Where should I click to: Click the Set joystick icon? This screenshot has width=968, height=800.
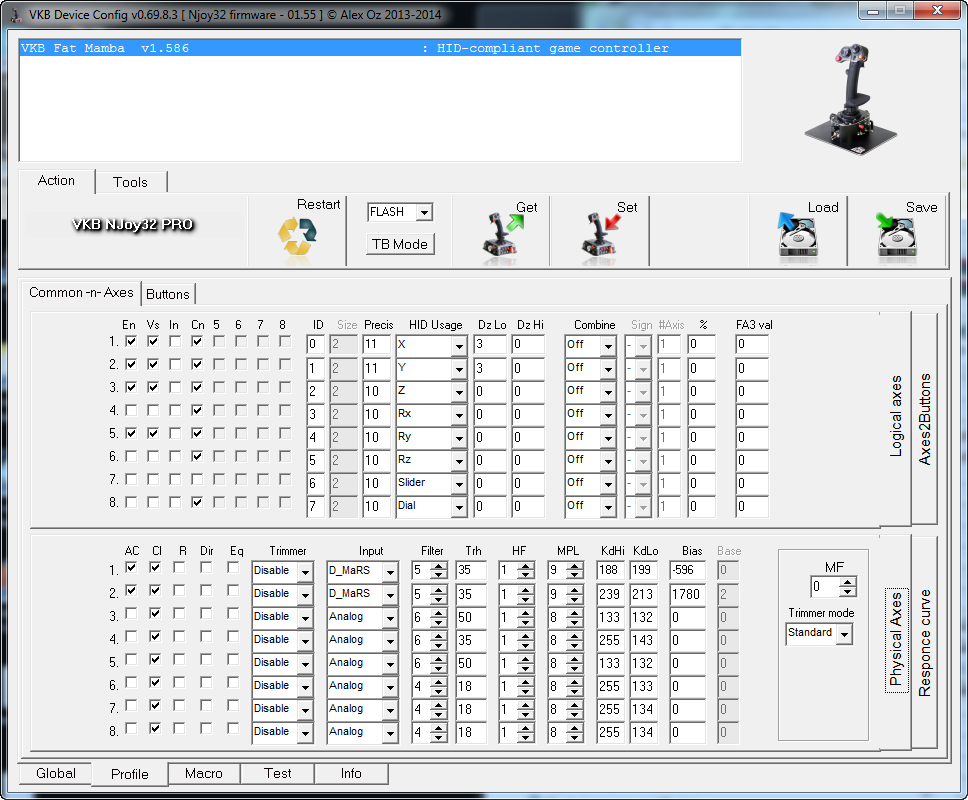[600, 235]
